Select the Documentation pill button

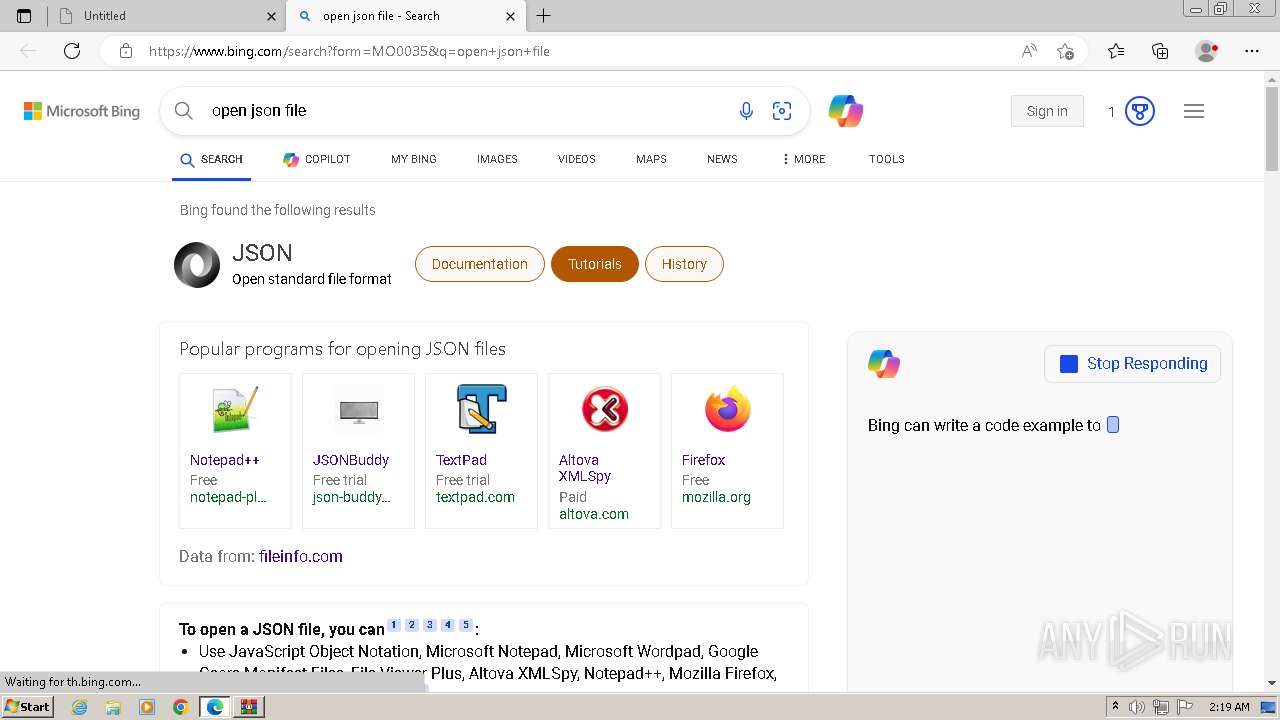480,264
